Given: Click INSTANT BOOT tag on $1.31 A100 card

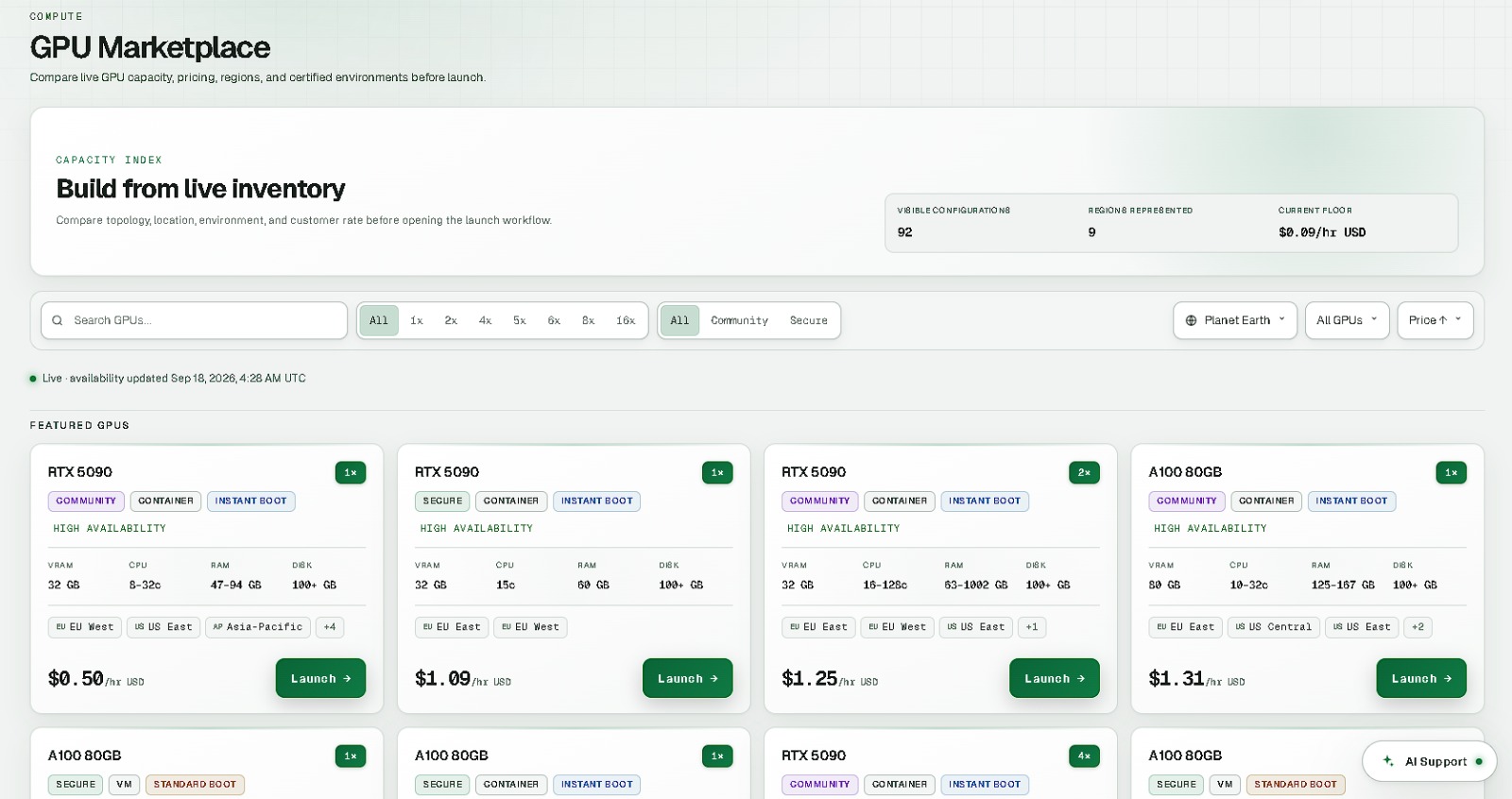Looking at the screenshot, I should coord(1351,501).
